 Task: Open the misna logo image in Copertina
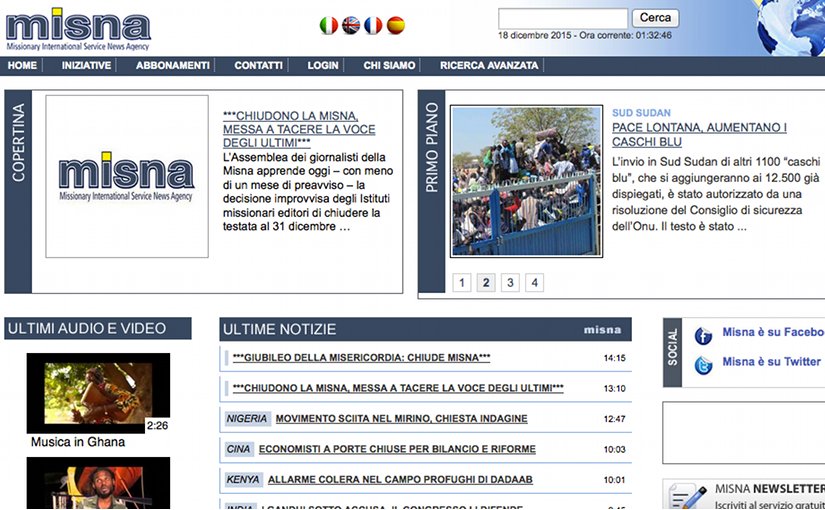(127, 176)
